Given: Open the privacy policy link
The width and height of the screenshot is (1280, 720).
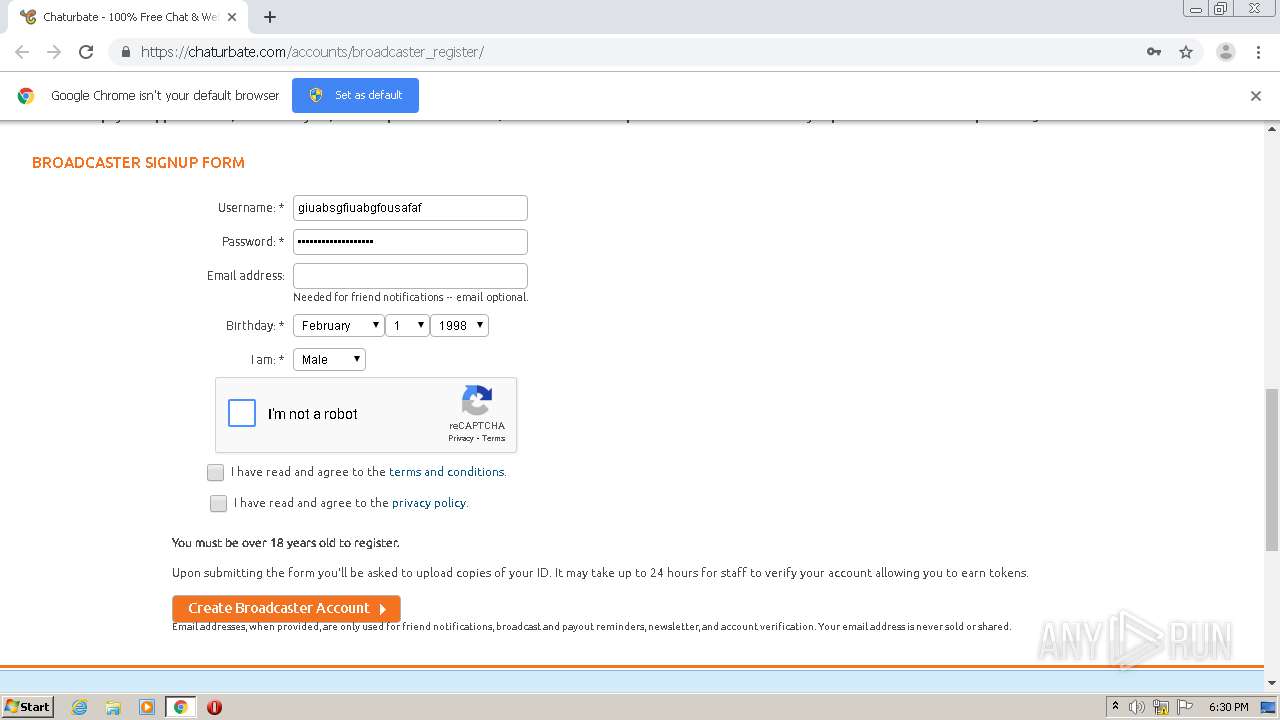Looking at the screenshot, I should click(x=429, y=503).
